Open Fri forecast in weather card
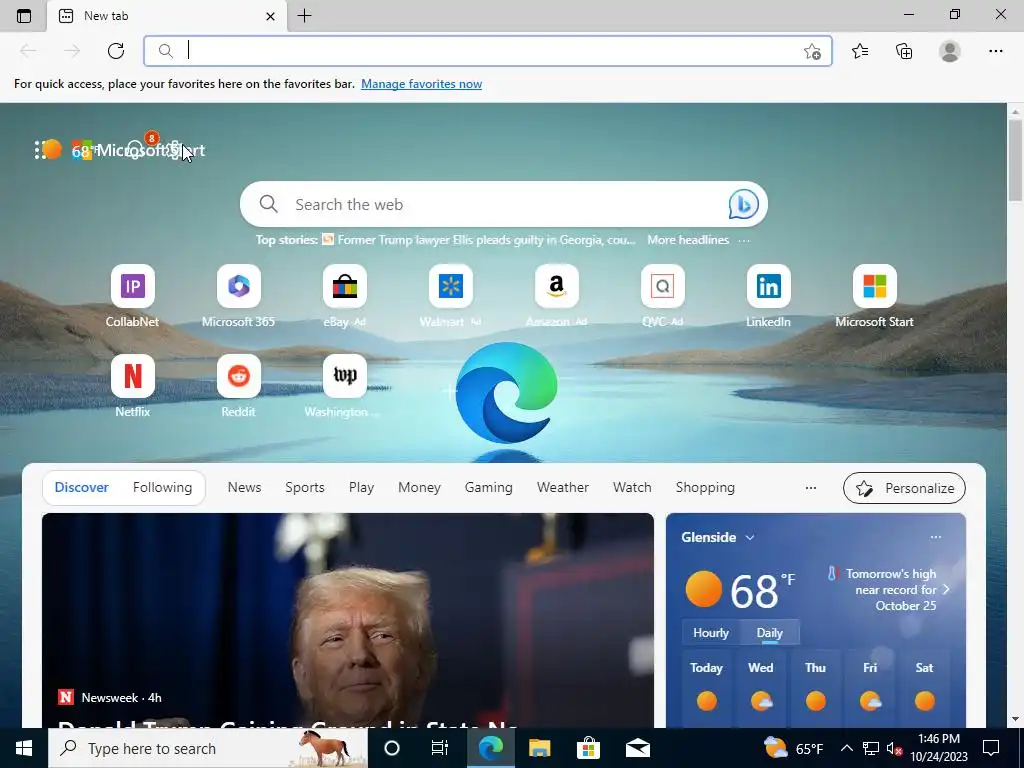1024x768 pixels. pos(870,689)
